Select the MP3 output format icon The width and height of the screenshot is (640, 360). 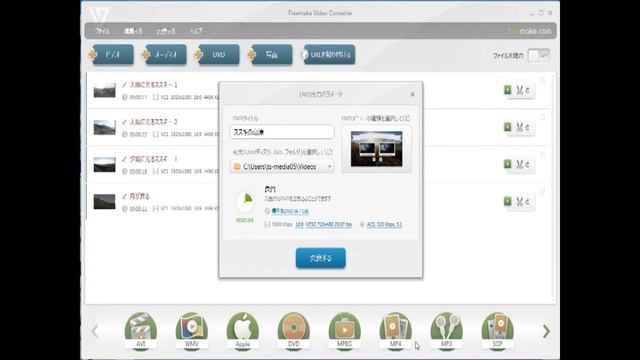447,330
